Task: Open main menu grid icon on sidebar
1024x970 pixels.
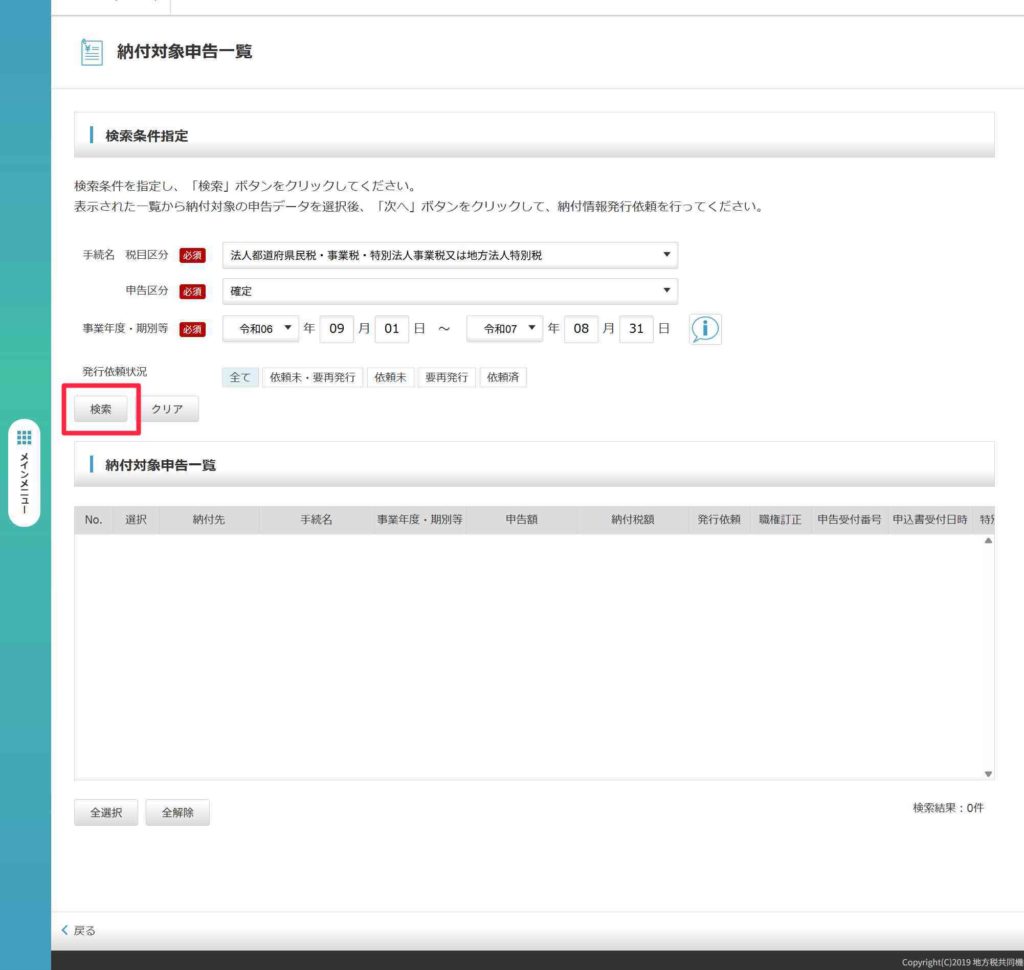Action: click(25, 437)
